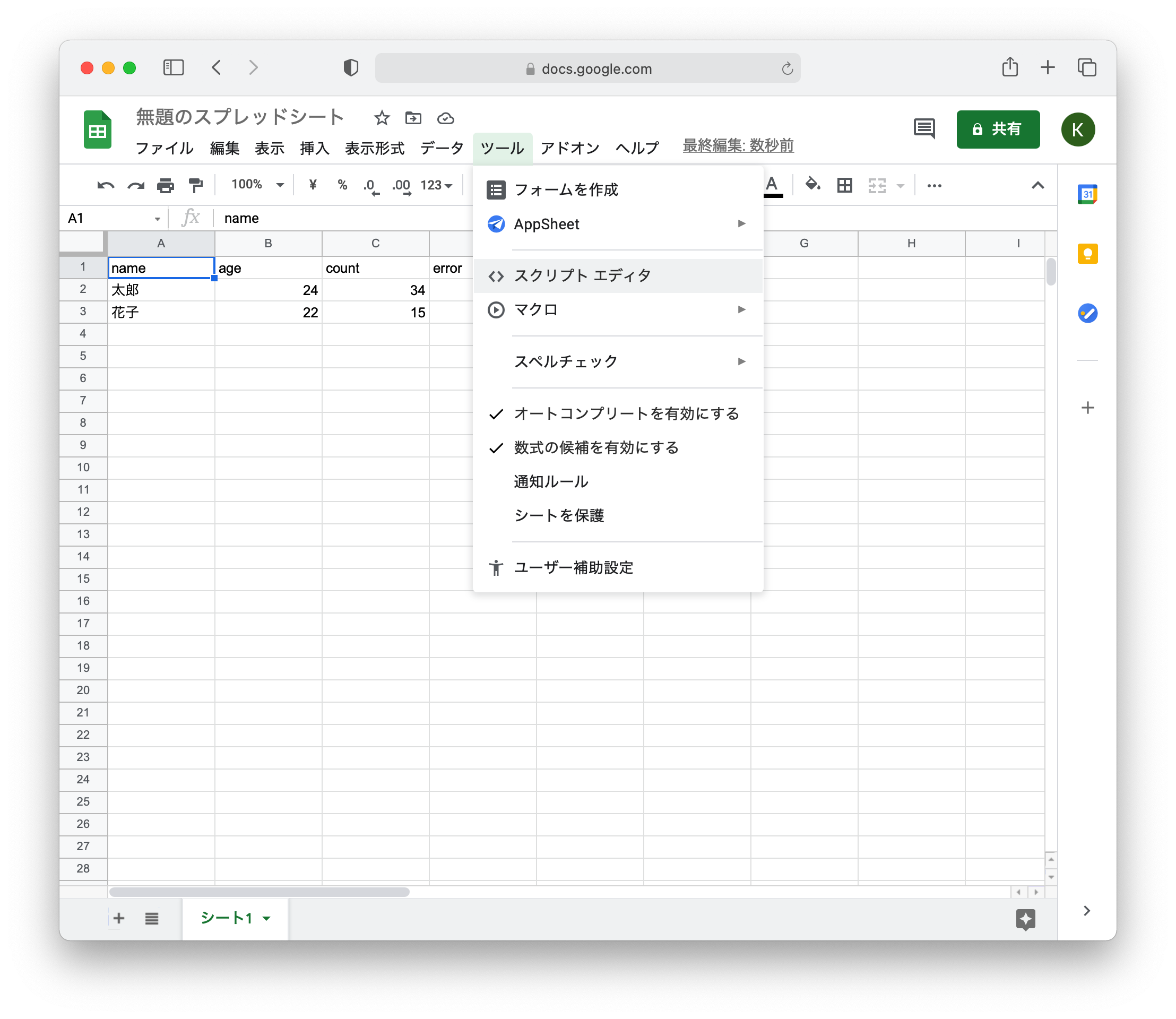
Task: Increase decimal places
Action: tap(402, 186)
